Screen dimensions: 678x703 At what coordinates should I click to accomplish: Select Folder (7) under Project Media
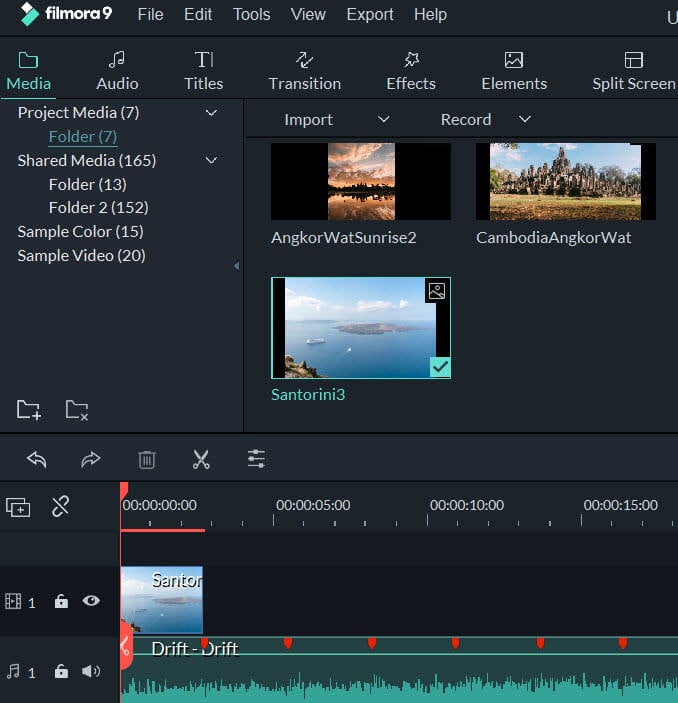pyautogui.click(x=83, y=136)
